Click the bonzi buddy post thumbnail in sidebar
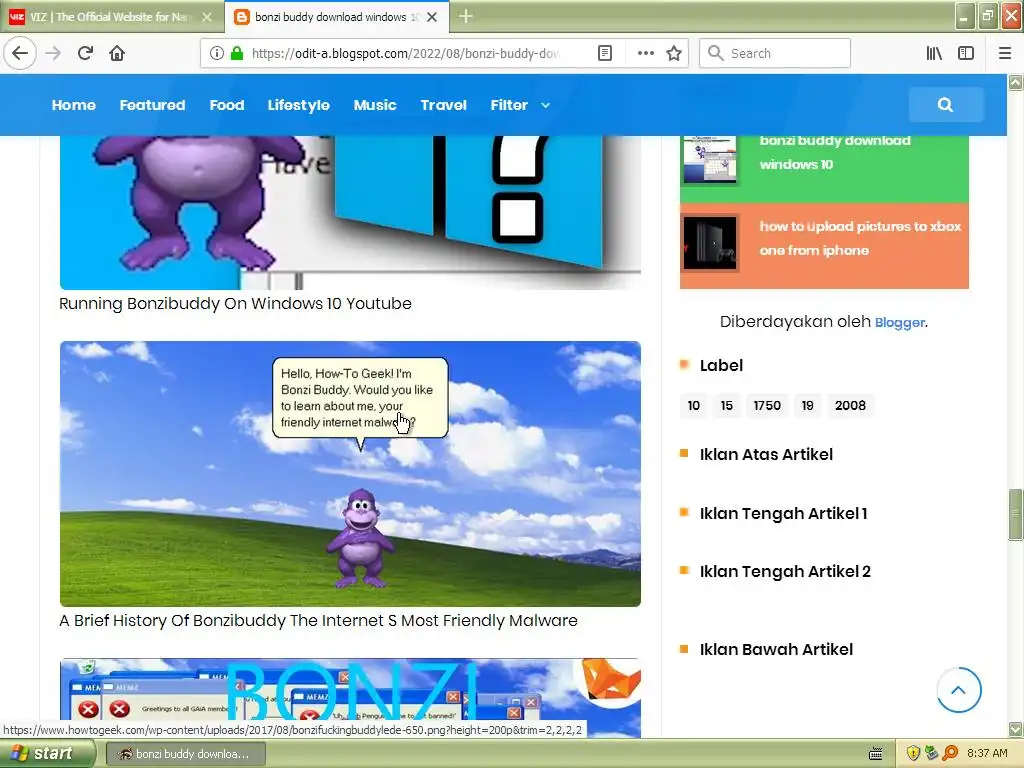1024x768 pixels. point(709,159)
